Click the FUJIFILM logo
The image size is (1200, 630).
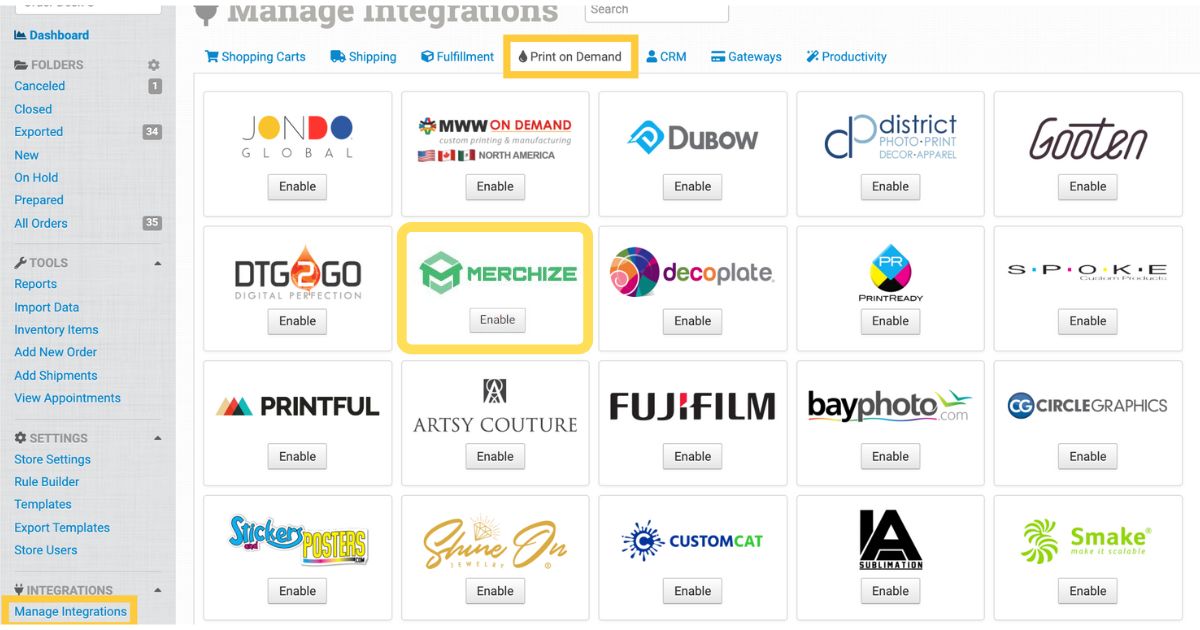(x=691, y=405)
